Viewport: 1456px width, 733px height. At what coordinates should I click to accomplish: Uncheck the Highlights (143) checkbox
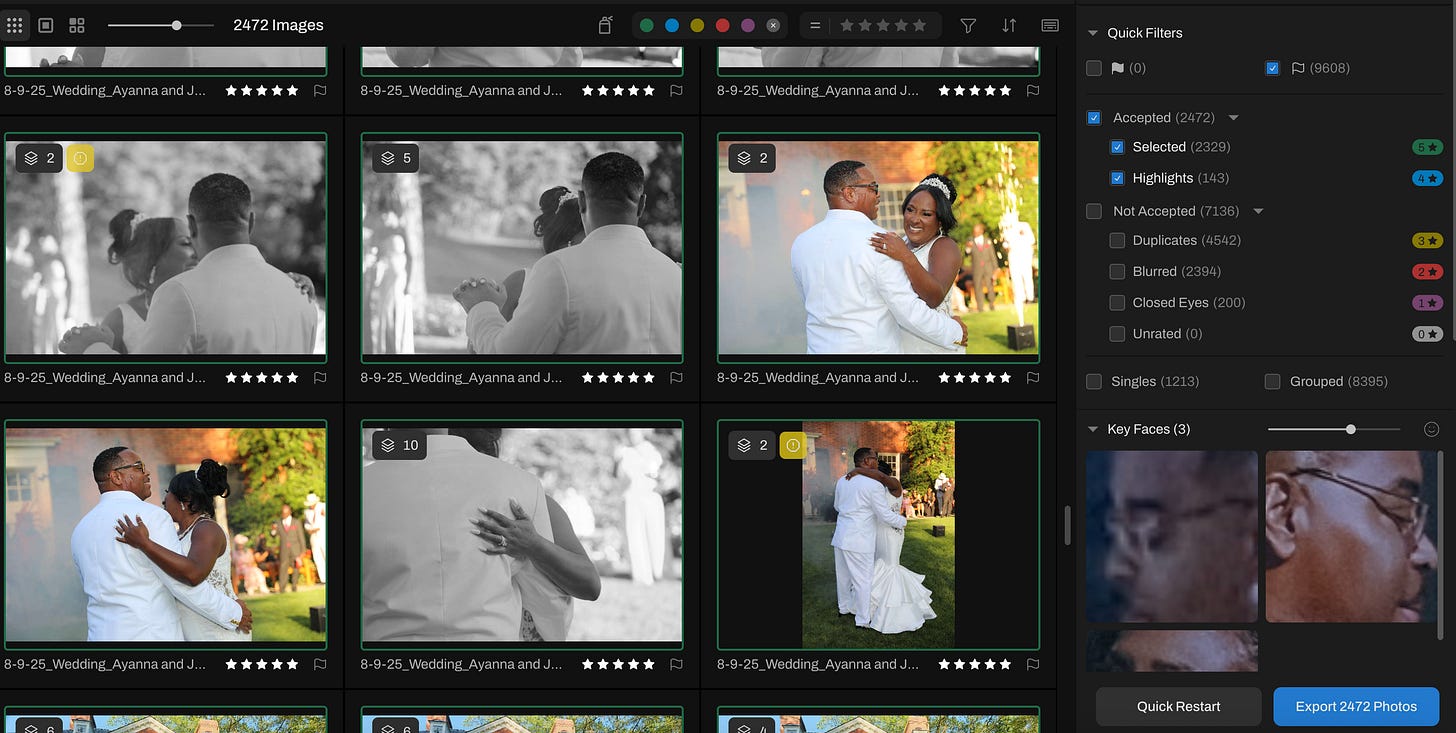coord(1117,178)
